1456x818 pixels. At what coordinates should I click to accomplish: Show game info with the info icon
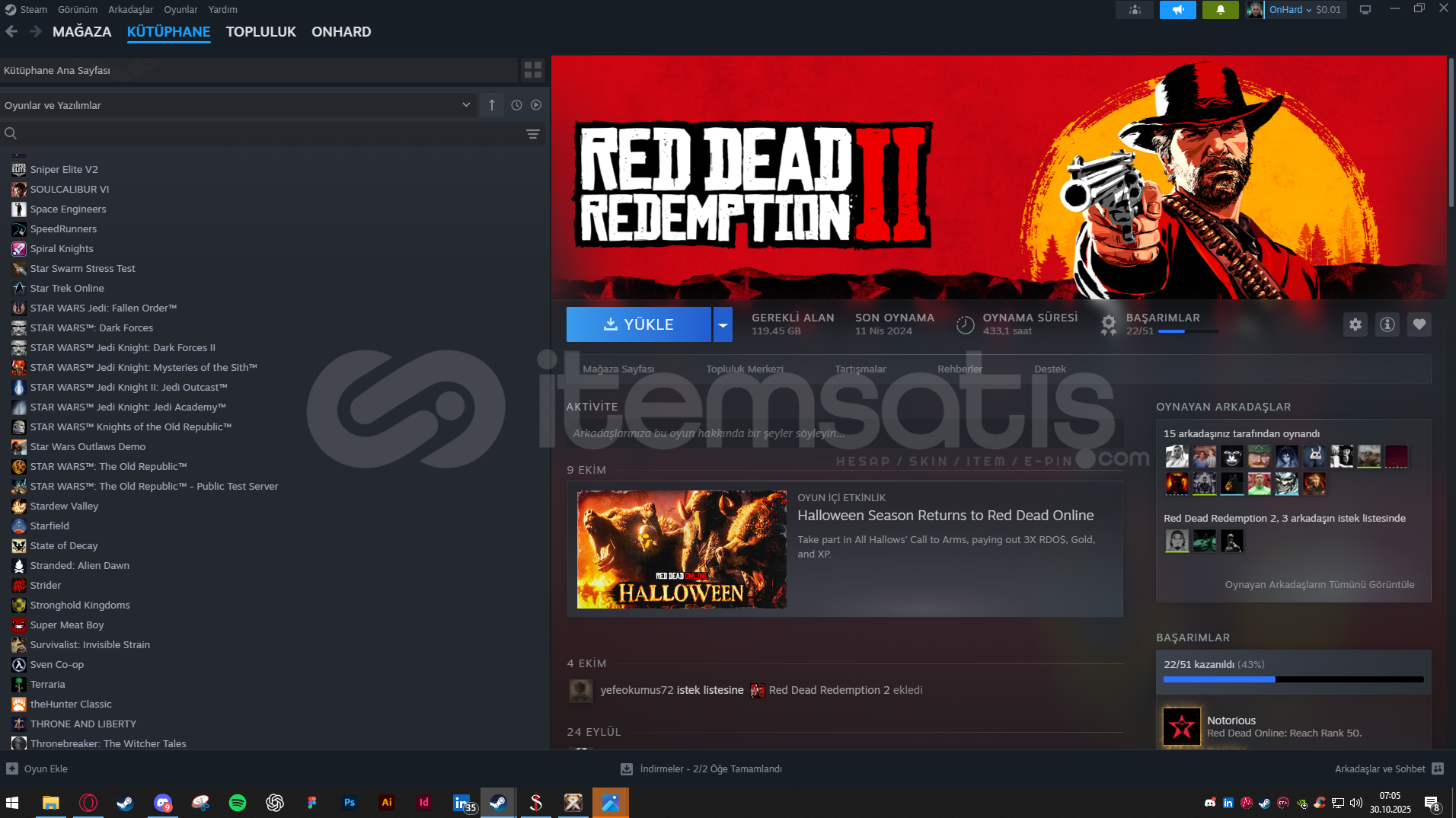pyautogui.click(x=1387, y=324)
